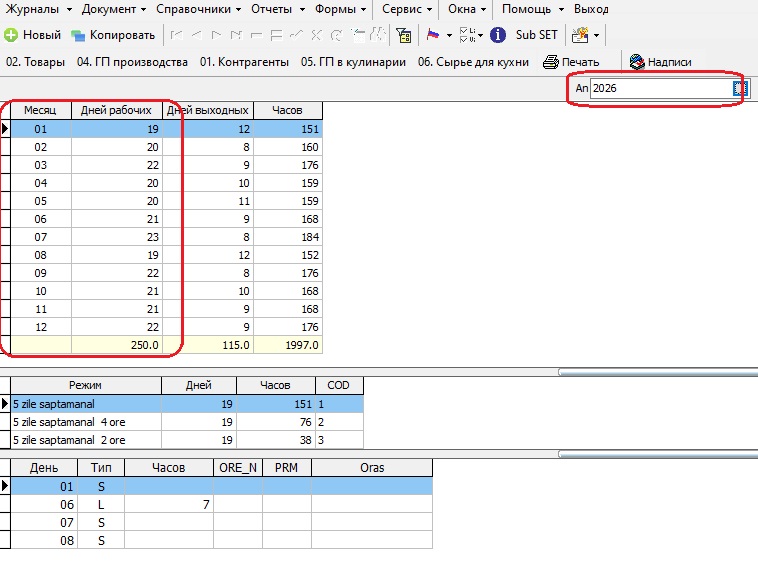This screenshot has height=561, width=758.
Task: Open the calendar picker in An field
Action: tap(740, 88)
